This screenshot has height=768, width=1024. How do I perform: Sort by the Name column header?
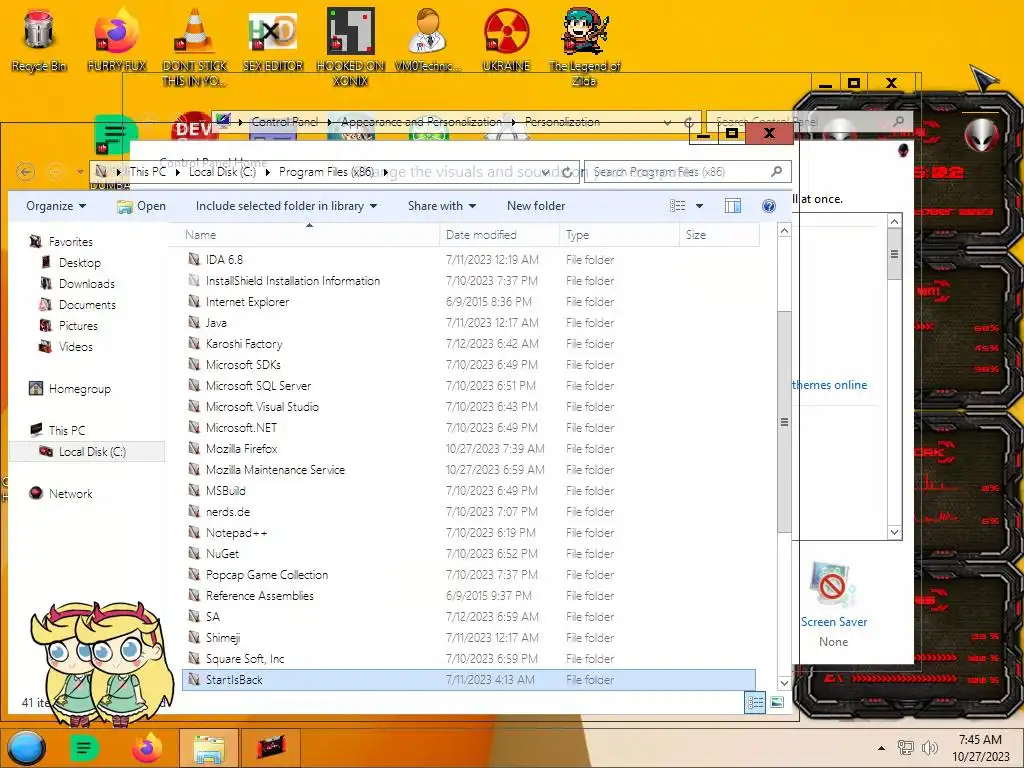coord(304,234)
